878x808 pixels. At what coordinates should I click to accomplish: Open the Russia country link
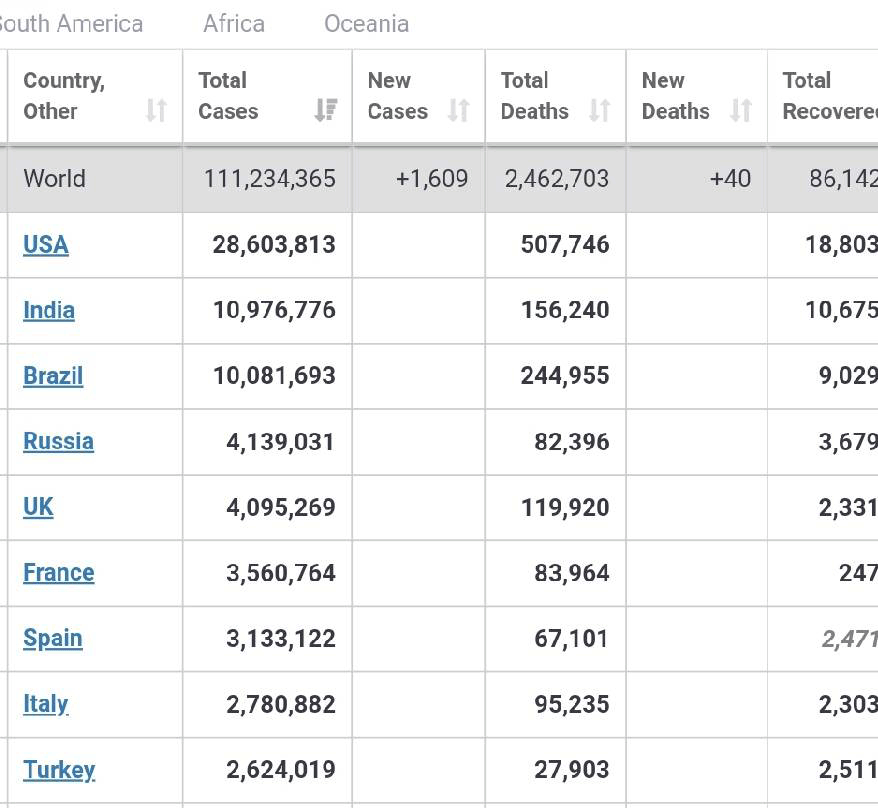[x=58, y=442]
